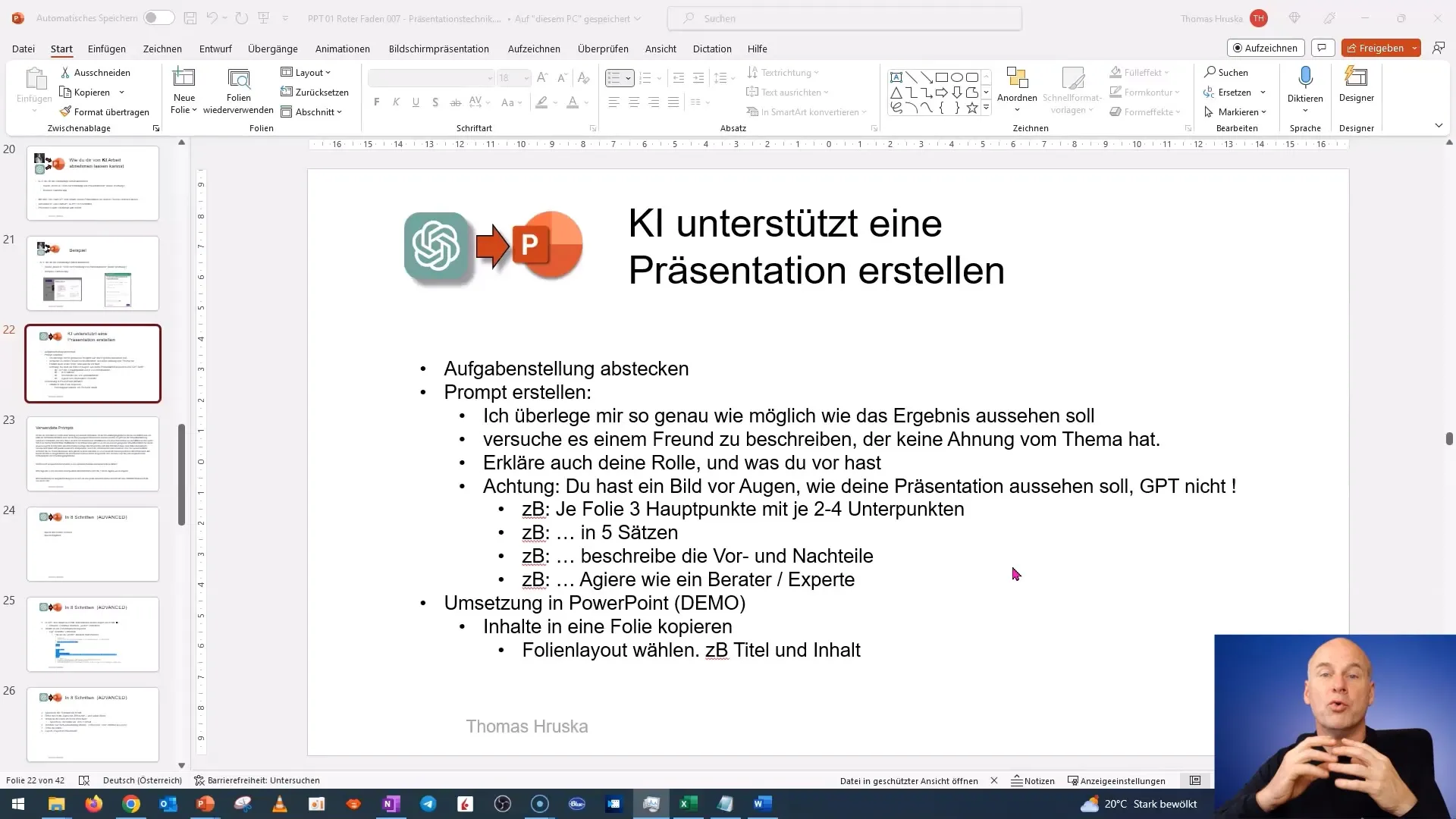Open the Übergänge ribbon tab
Image resolution: width=1456 pixels, height=819 pixels.
tap(273, 49)
